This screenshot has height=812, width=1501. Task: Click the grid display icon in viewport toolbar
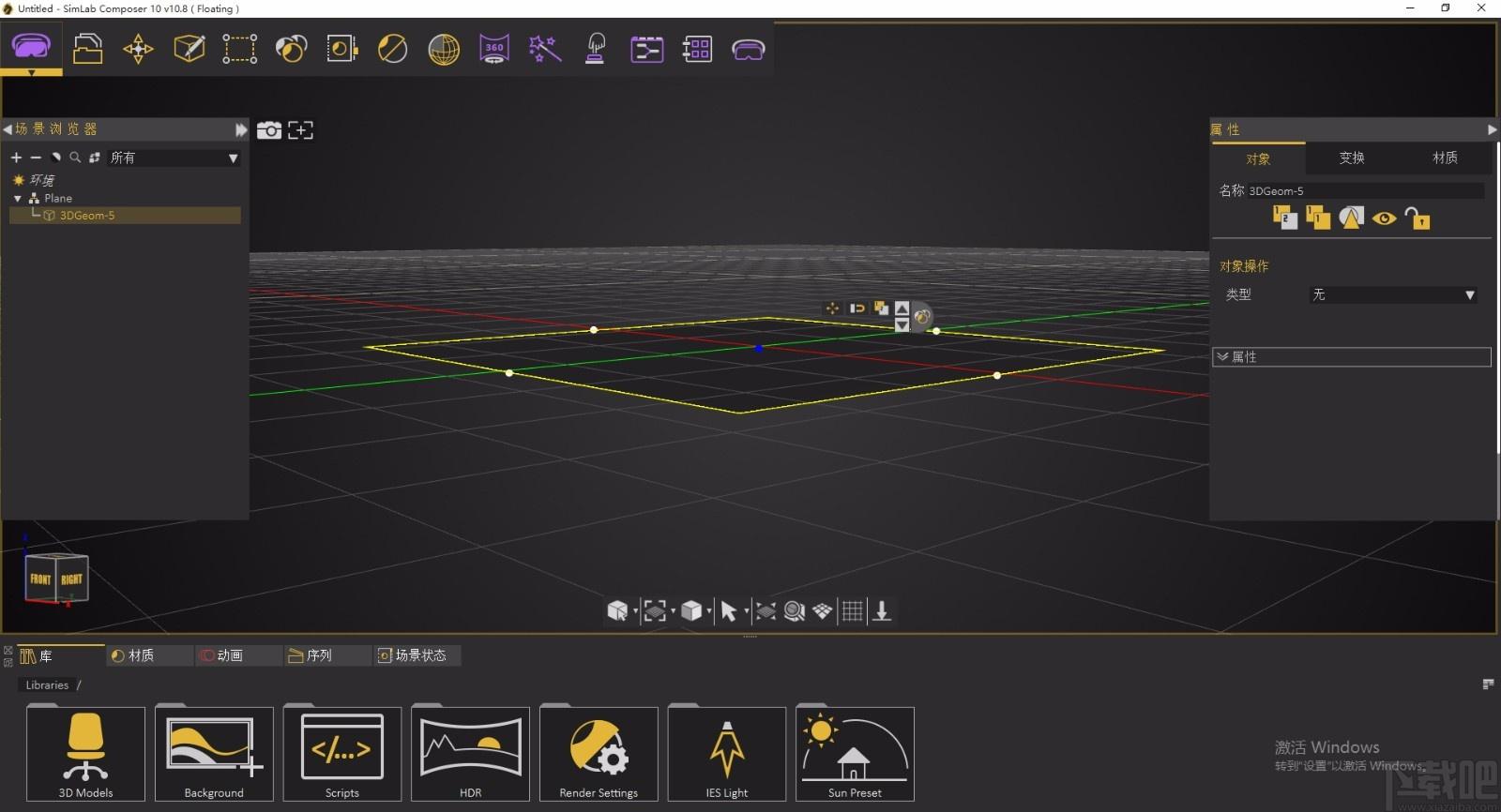(852, 611)
